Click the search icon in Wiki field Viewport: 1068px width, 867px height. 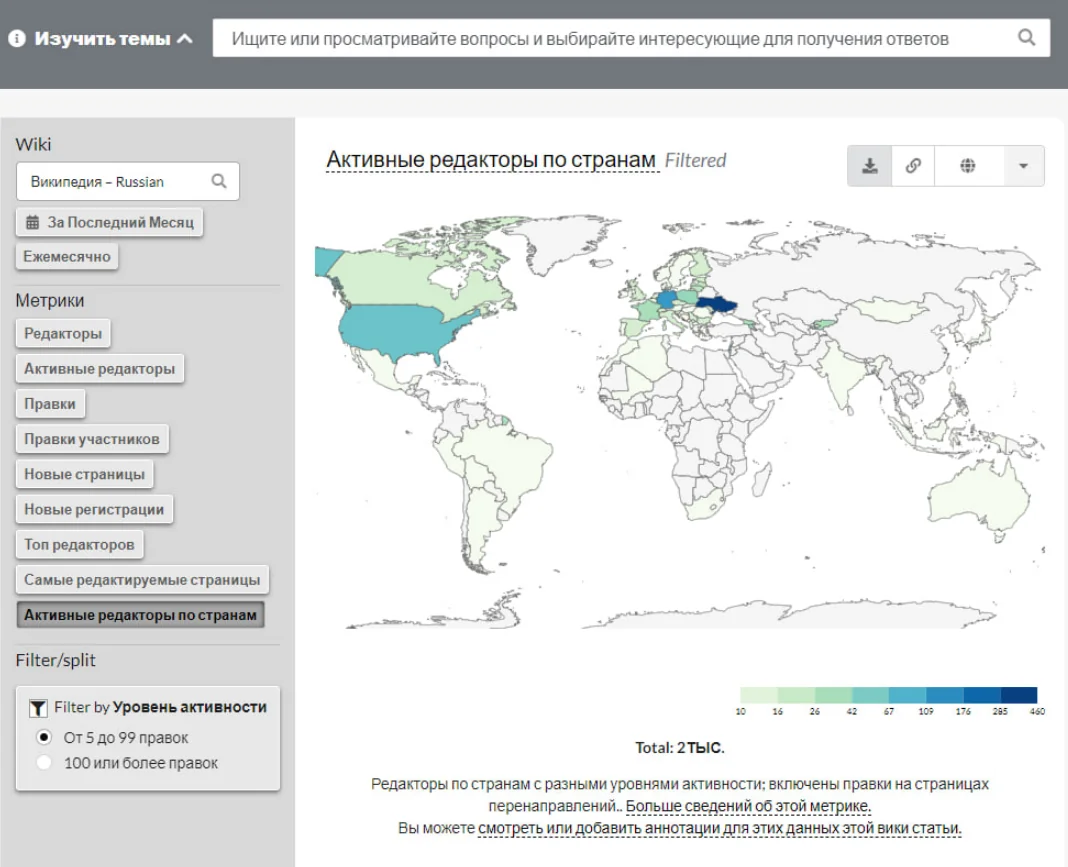(x=219, y=182)
